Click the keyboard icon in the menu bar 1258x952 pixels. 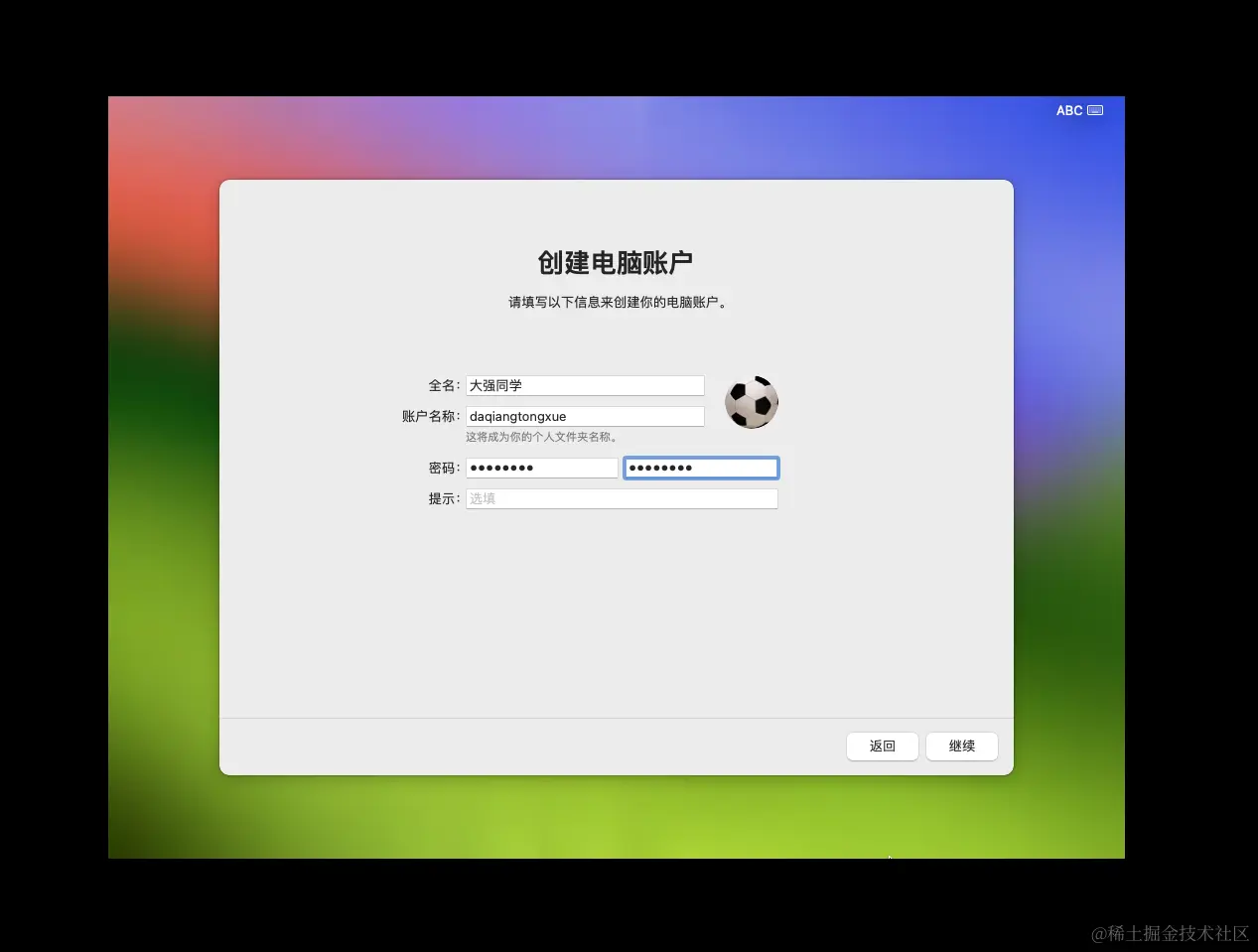(1095, 110)
